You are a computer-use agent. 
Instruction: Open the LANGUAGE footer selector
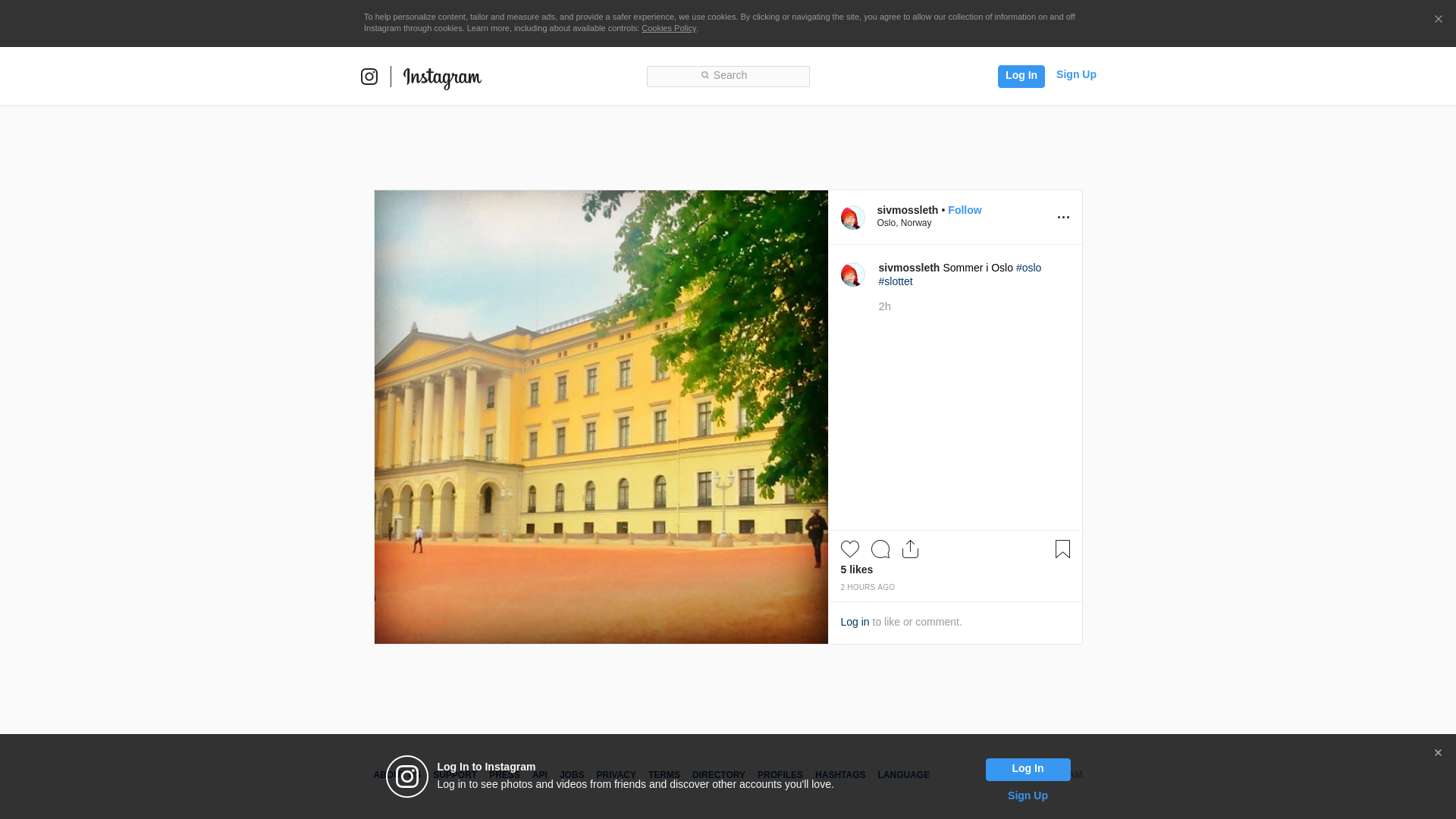(903, 775)
